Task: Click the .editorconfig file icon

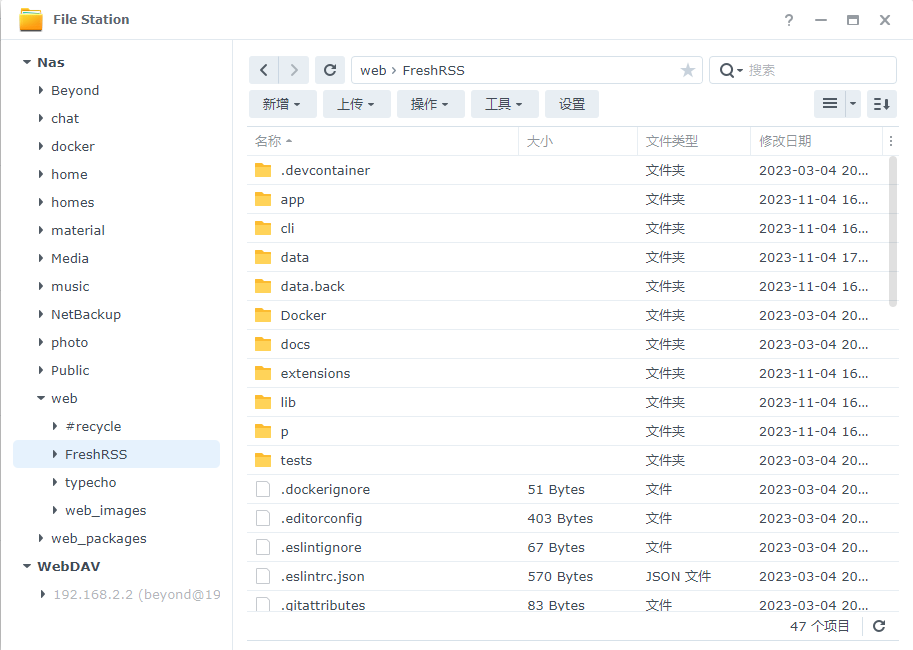Action: coord(263,518)
